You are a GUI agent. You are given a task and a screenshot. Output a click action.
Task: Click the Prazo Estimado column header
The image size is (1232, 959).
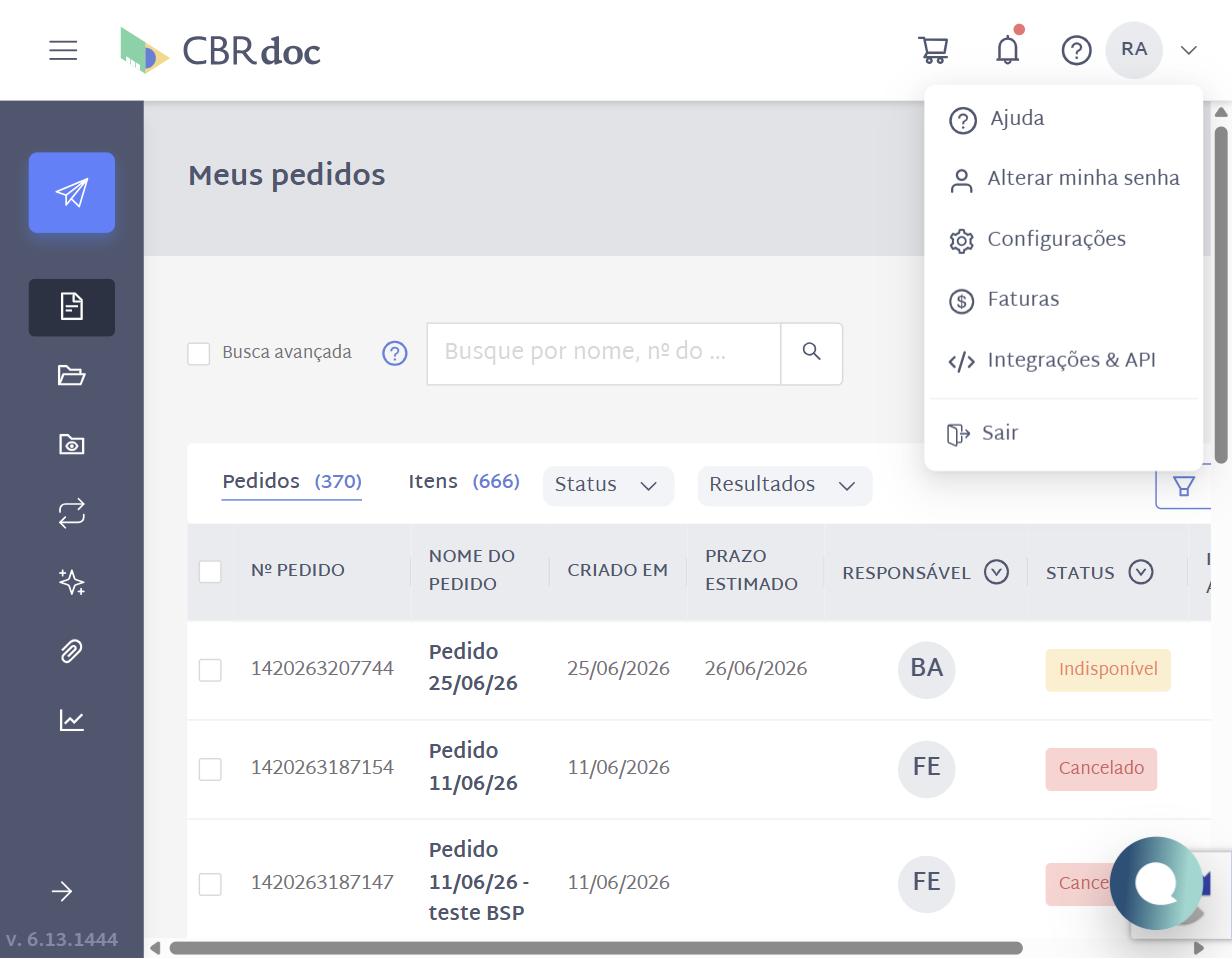[751, 570]
